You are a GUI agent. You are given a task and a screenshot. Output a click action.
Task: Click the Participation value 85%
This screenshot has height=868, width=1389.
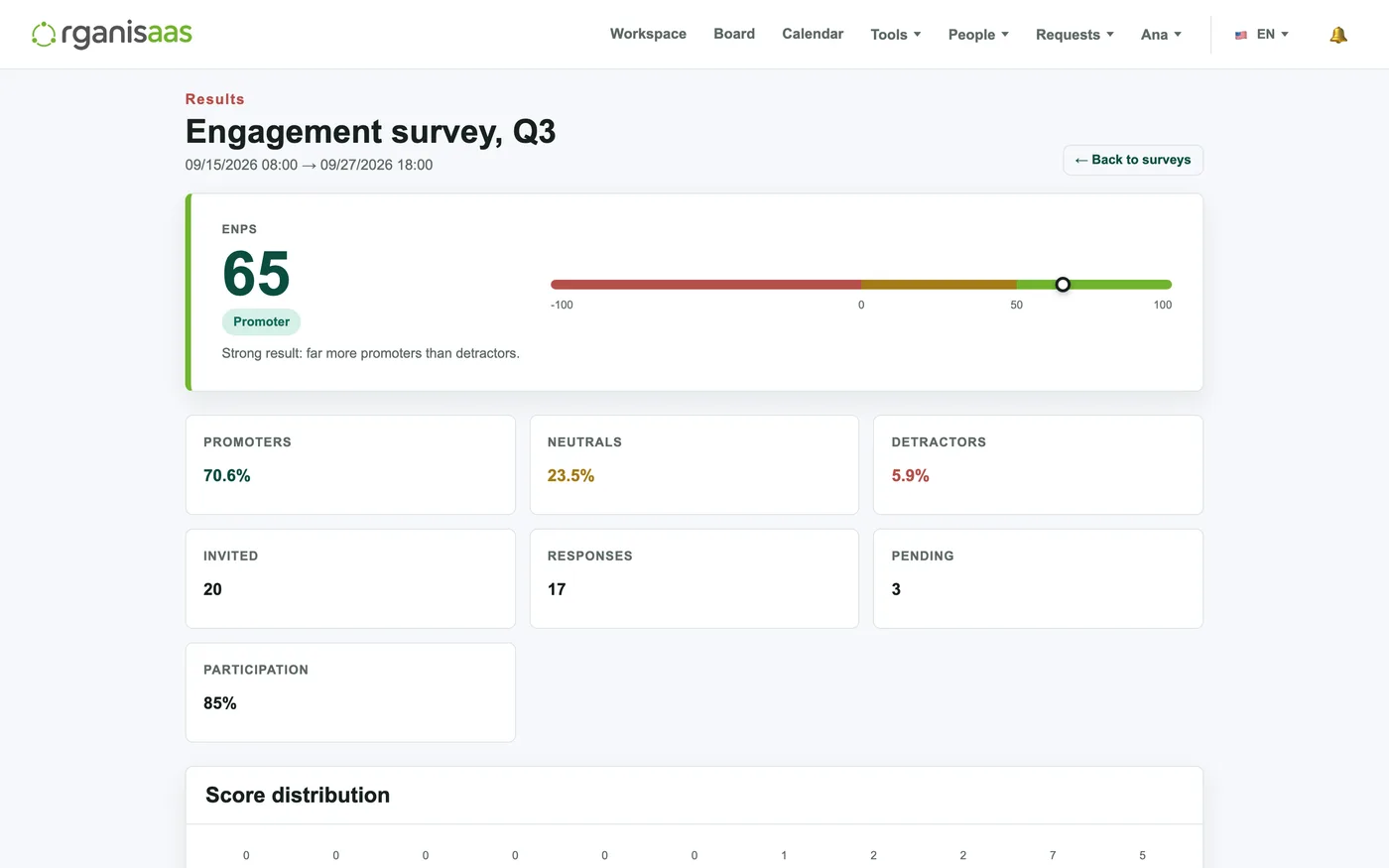point(220,703)
